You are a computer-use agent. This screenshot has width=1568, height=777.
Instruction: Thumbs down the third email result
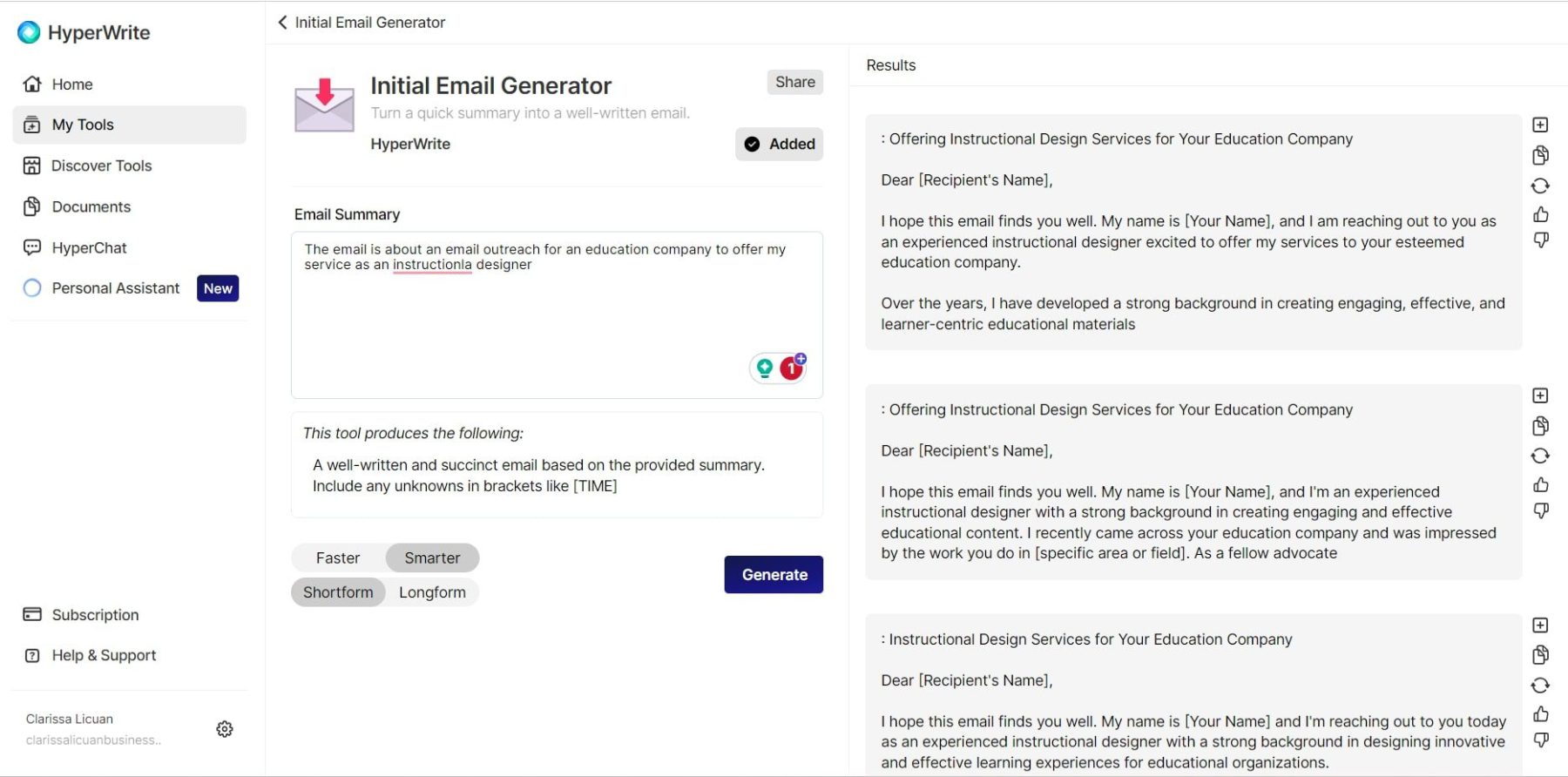(x=1541, y=743)
